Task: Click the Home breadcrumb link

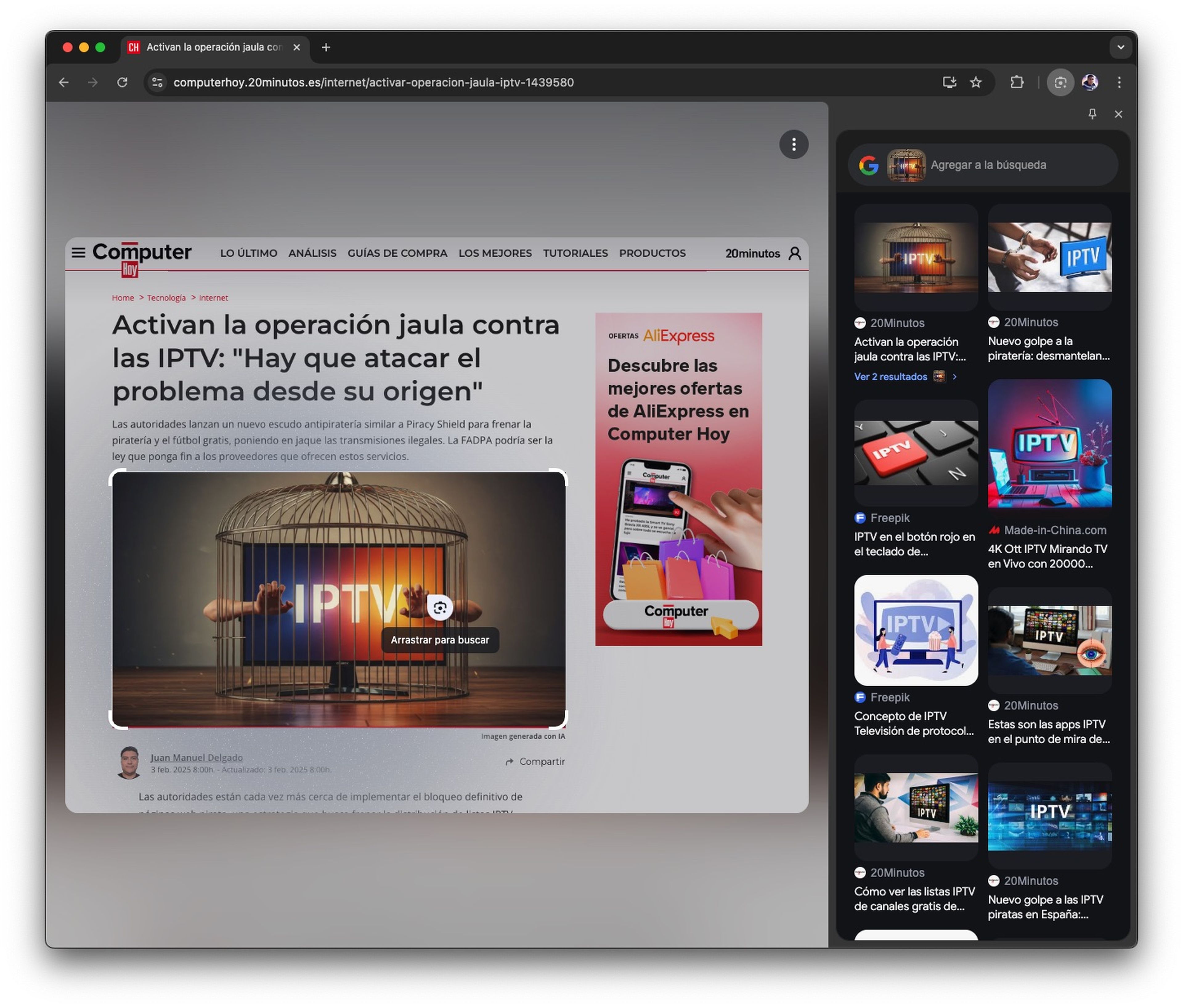Action: tap(123, 298)
